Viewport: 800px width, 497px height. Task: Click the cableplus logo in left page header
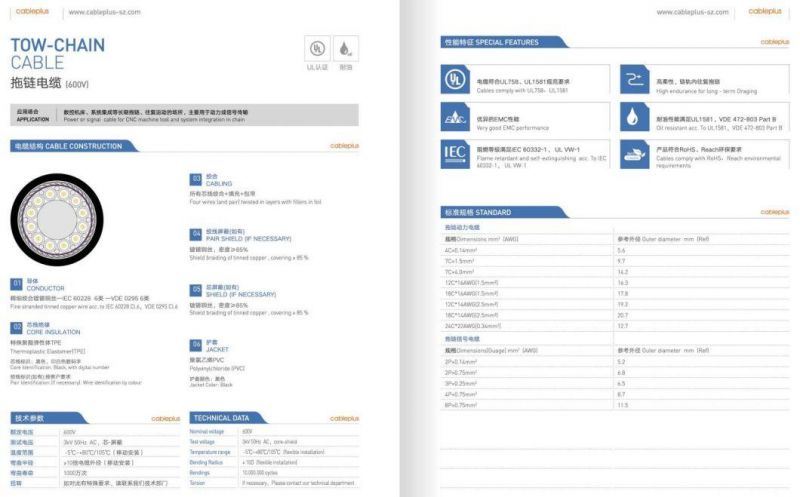click(x=32, y=11)
